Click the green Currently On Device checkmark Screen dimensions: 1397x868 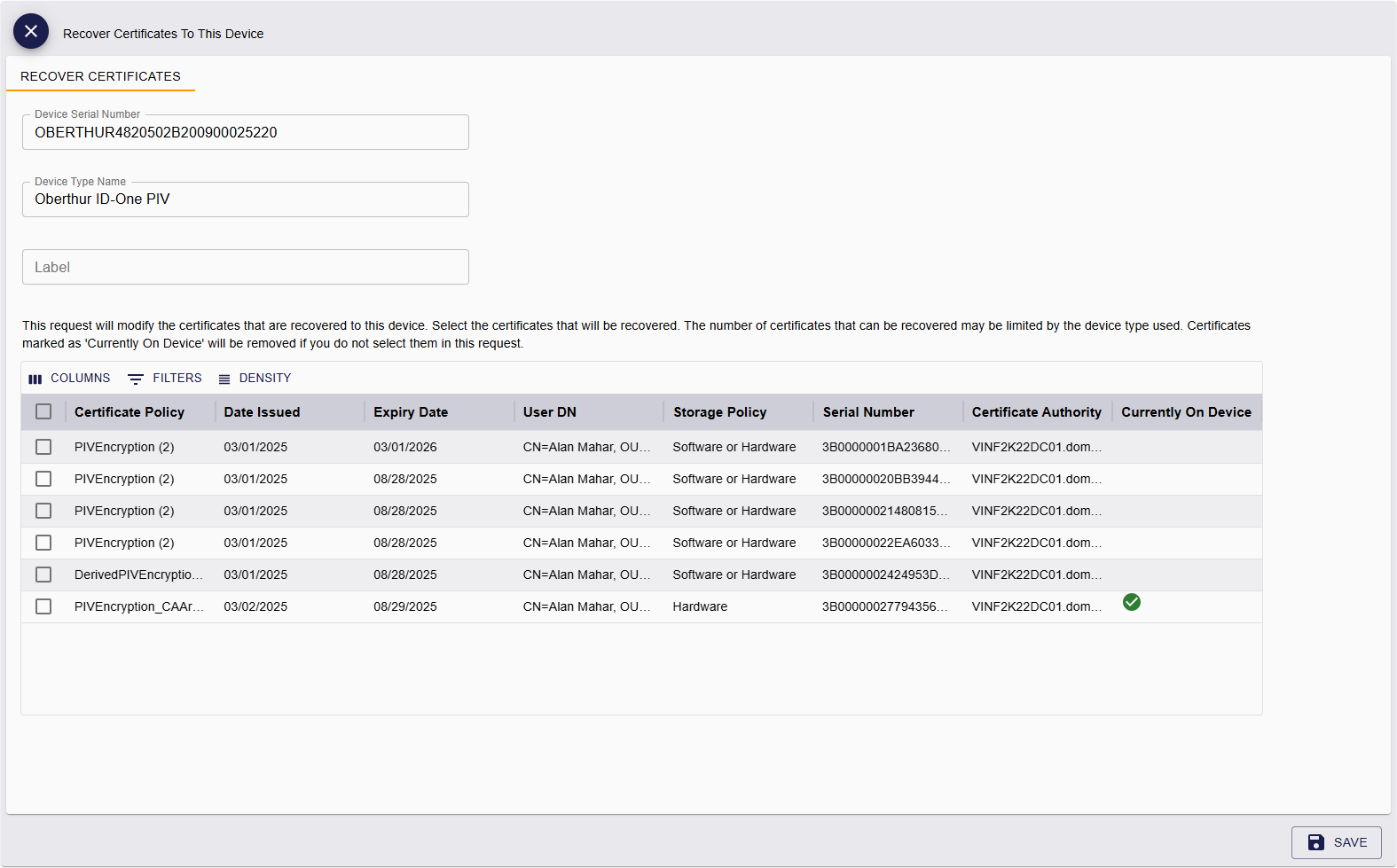coord(1132,602)
